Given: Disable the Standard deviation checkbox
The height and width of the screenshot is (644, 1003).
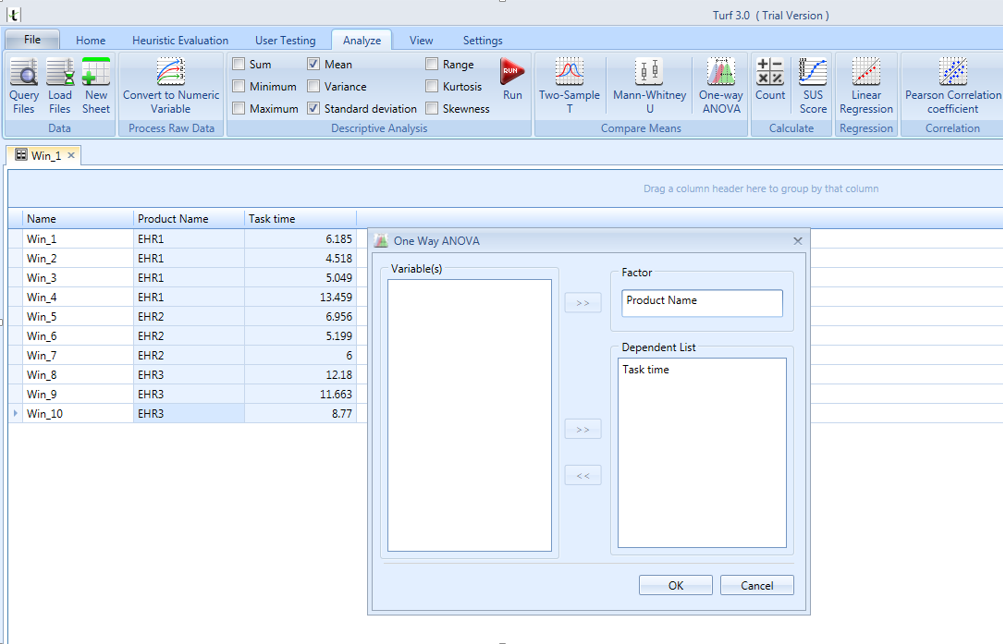Looking at the screenshot, I should coord(314,109).
